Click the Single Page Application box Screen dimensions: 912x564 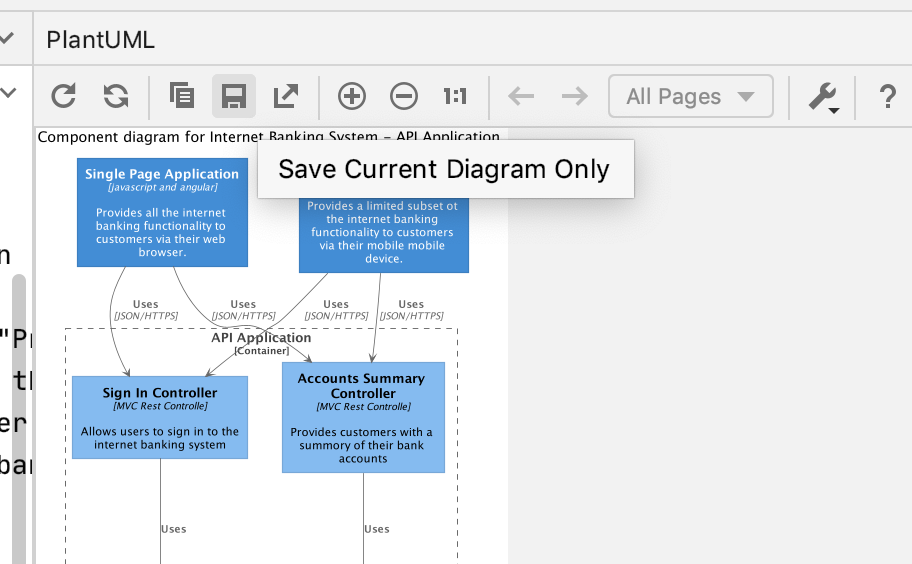(x=162, y=212)
